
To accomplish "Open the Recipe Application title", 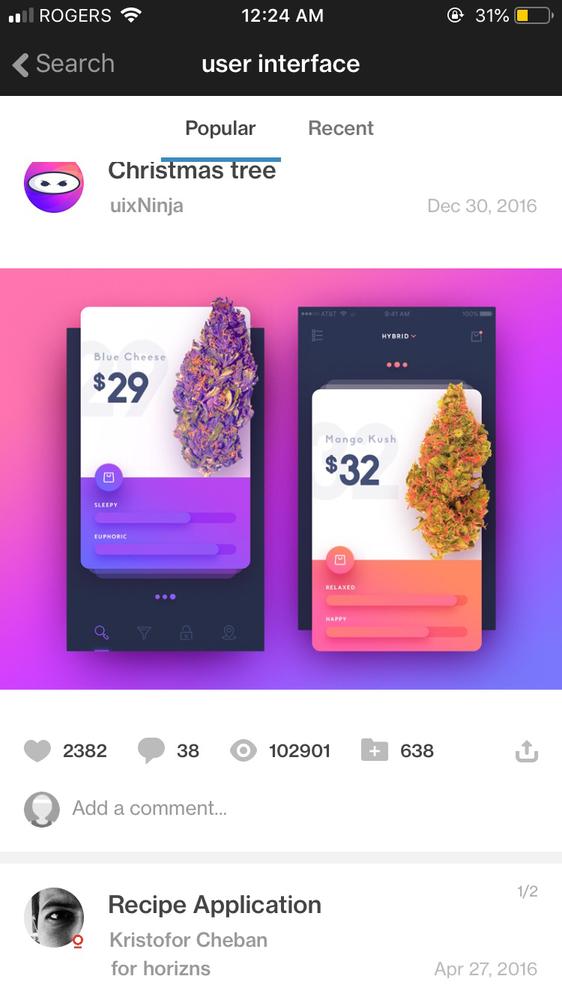I will click(x=214, y=905).
